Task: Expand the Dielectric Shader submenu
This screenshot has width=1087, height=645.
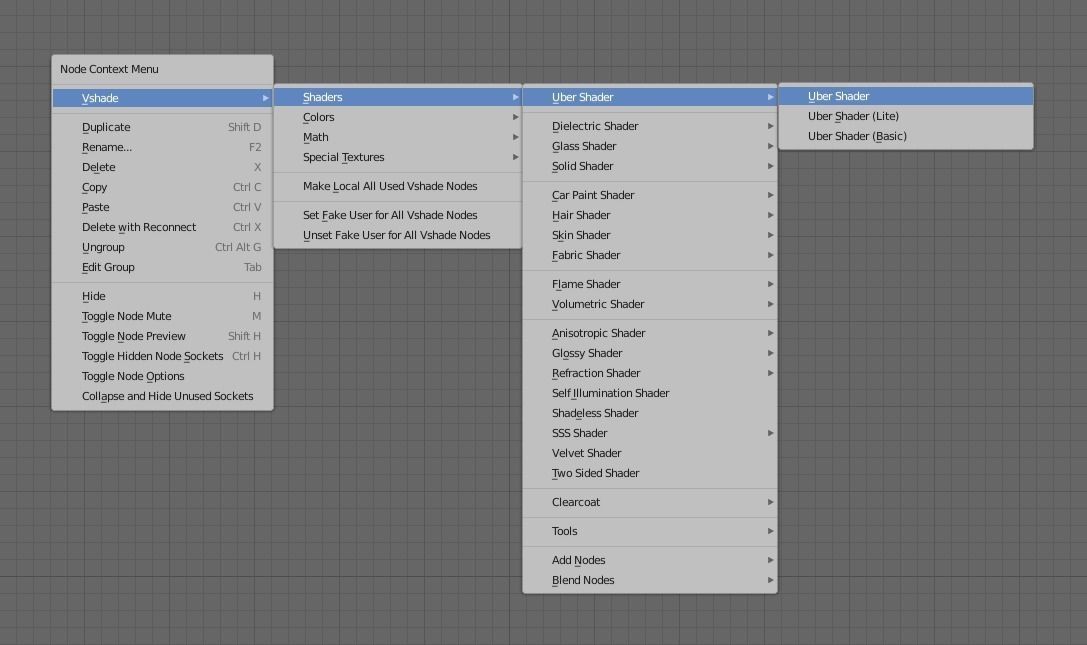Action: click(x=595, y=126)
